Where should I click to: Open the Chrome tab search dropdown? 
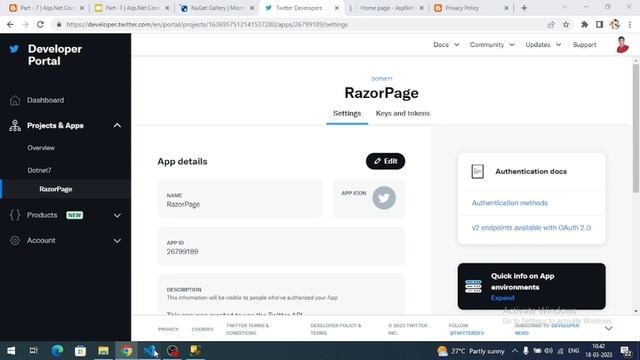[565, 7]
